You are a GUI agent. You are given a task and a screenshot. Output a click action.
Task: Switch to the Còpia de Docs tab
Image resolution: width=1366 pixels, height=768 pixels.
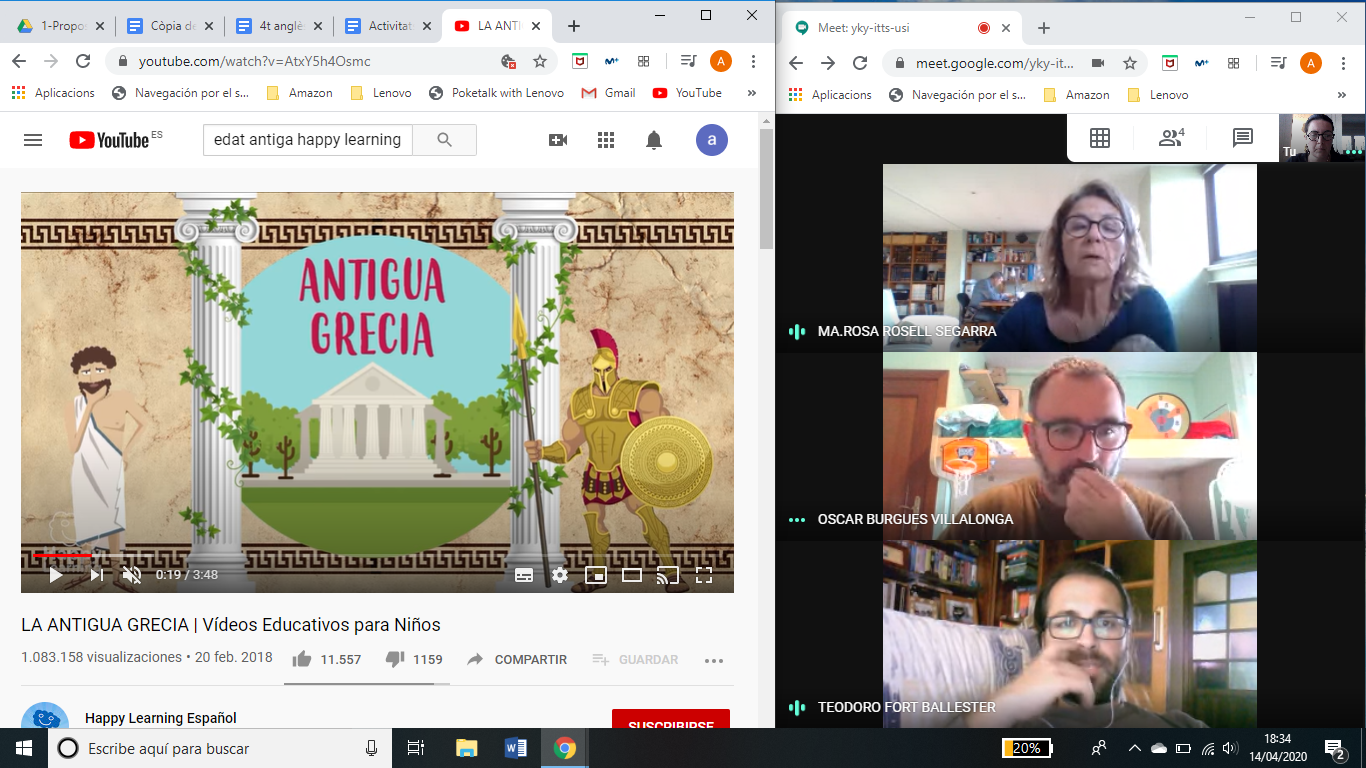coord(171,26)
